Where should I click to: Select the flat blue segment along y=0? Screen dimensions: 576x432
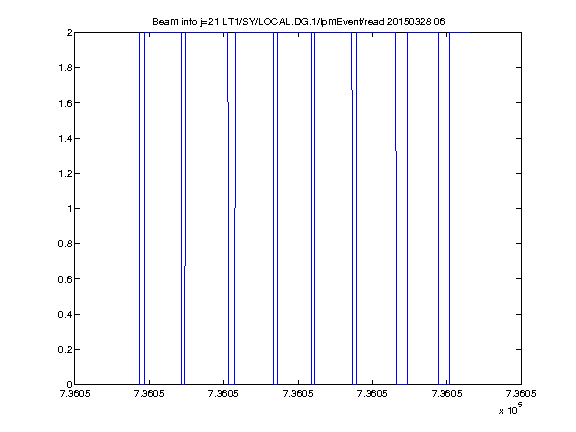(x=402, y=384)
